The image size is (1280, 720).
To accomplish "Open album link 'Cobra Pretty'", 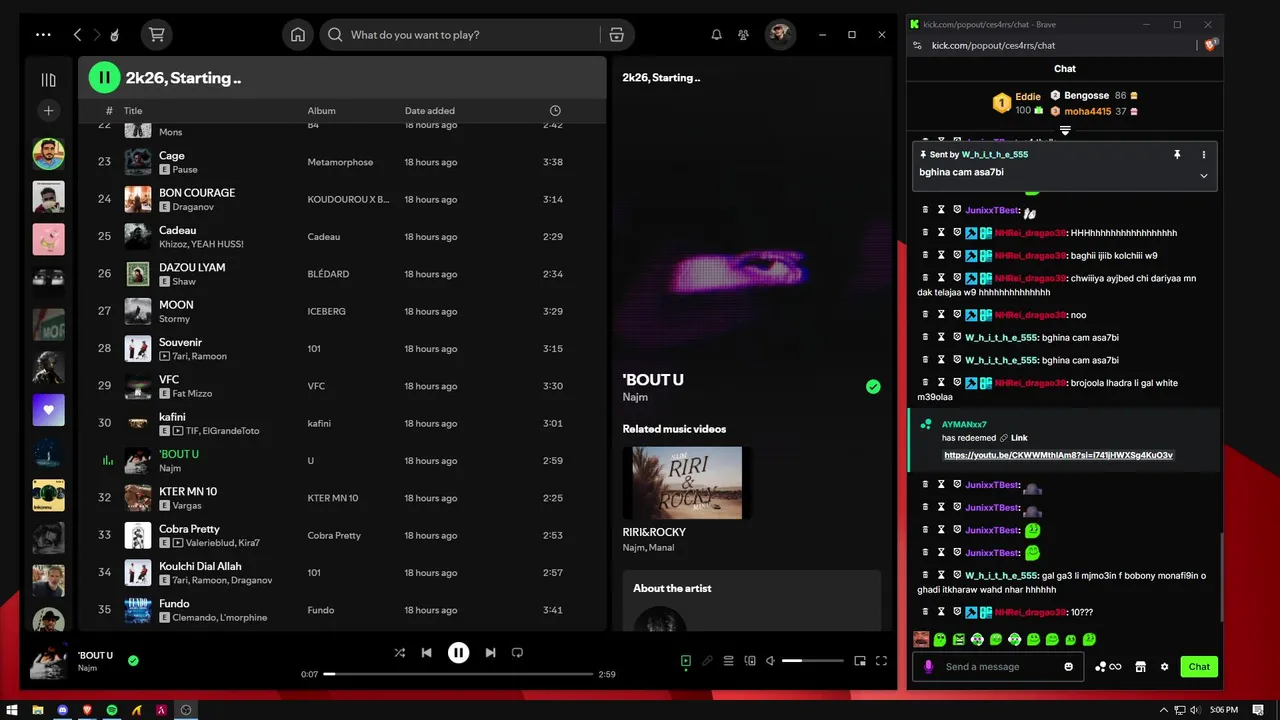I will (x=334, y=535).
